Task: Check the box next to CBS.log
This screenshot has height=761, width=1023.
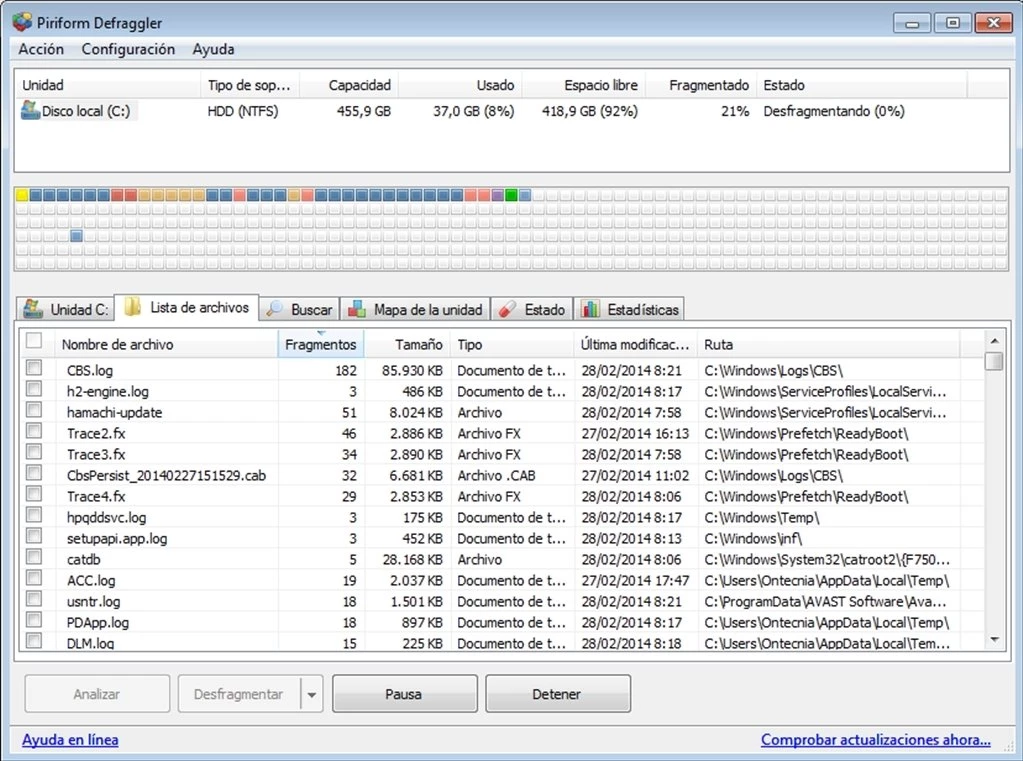Action: click(34, 369)
